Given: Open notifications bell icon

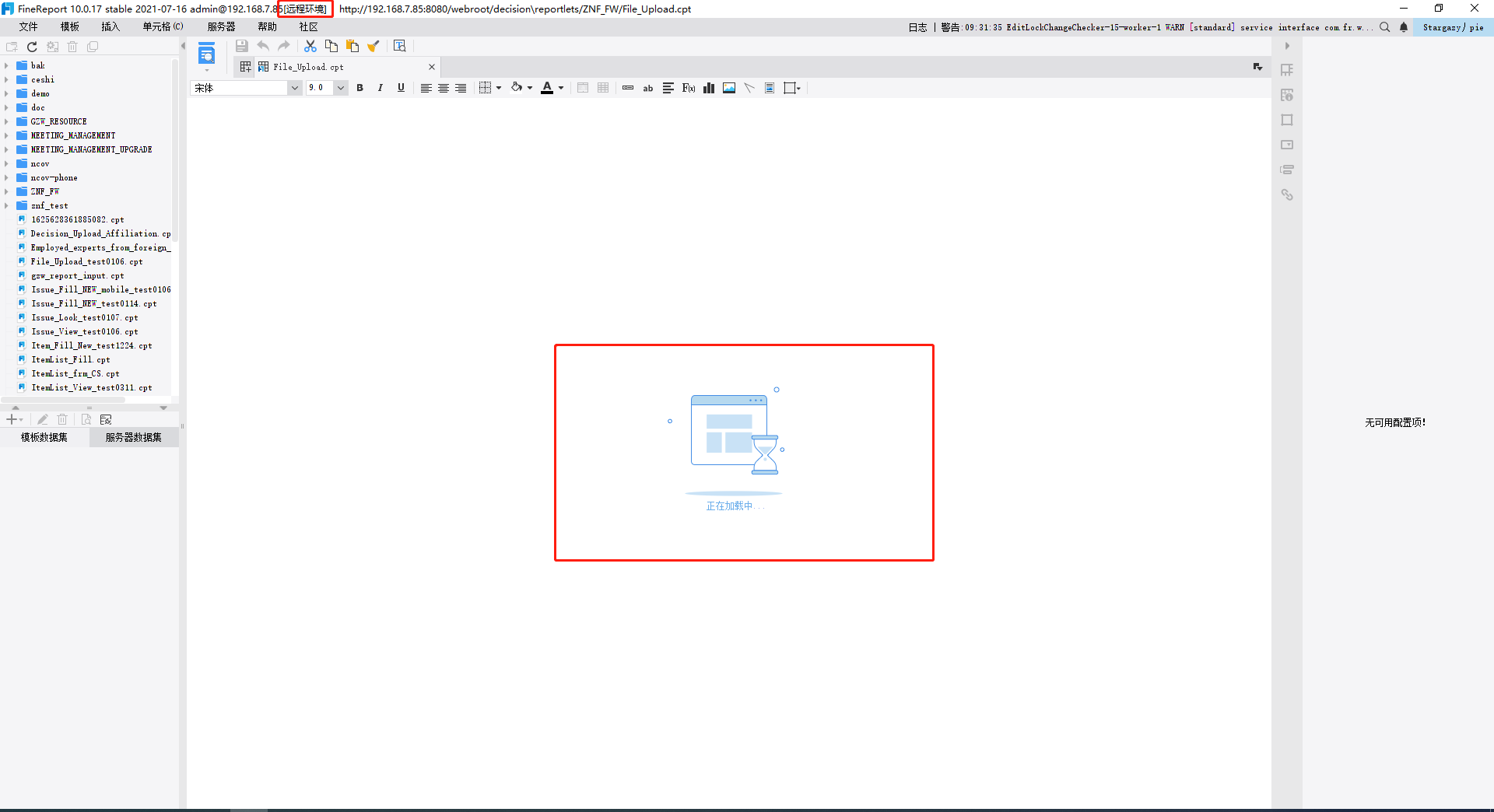Looking at the screenshot, I should pyautogui.click(x=1404, y=27).
